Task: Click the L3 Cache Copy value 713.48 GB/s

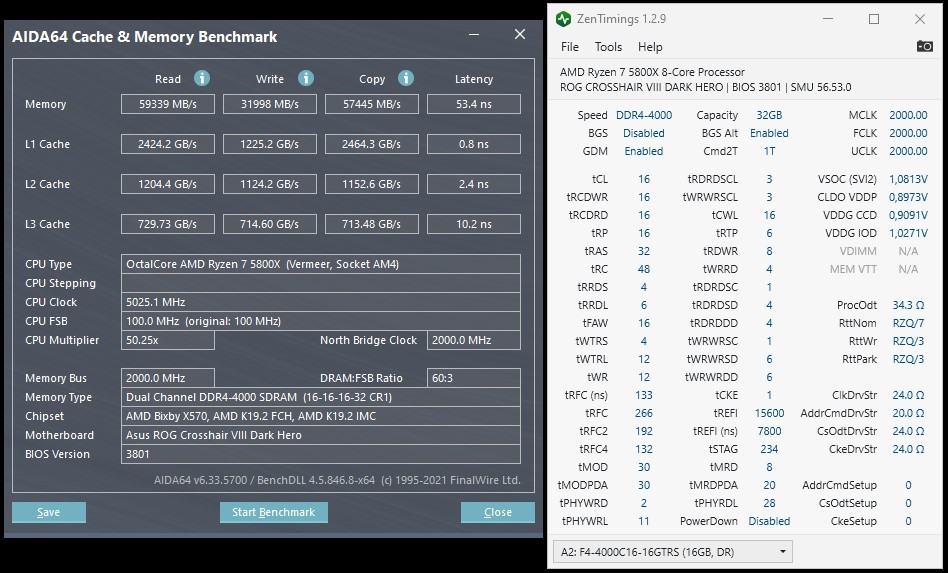Action: pos(372,224)
